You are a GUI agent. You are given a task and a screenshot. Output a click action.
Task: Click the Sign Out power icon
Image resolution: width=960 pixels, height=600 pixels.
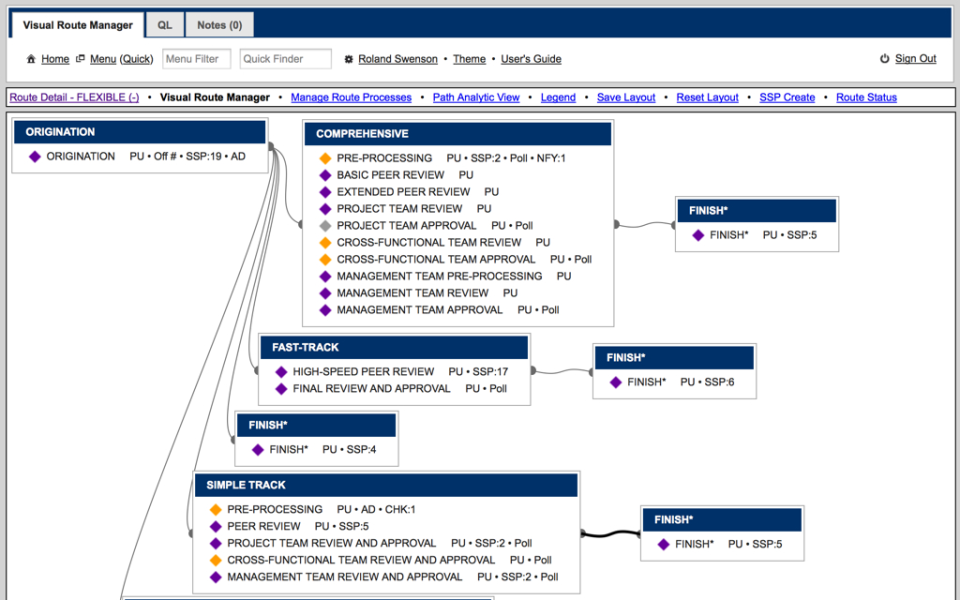pos(884,59)
